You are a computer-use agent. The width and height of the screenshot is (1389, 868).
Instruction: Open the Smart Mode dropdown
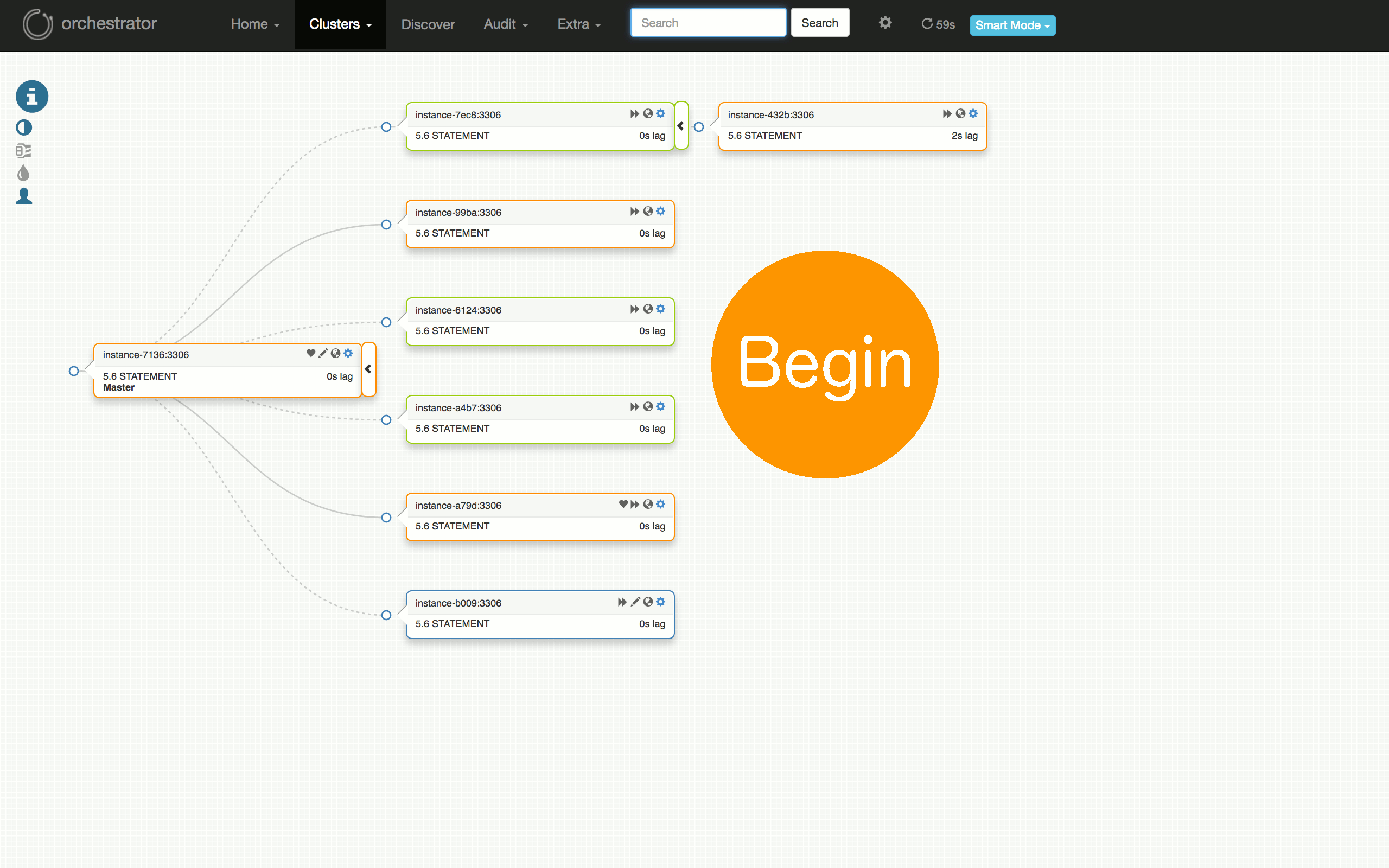pyautogui.click(x=1012, y=25)
